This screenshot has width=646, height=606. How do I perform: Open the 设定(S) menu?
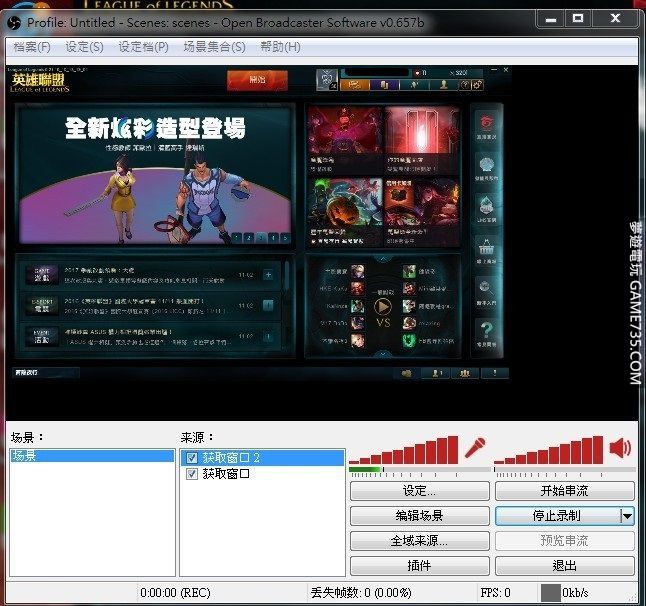click(x=84, y=47)
